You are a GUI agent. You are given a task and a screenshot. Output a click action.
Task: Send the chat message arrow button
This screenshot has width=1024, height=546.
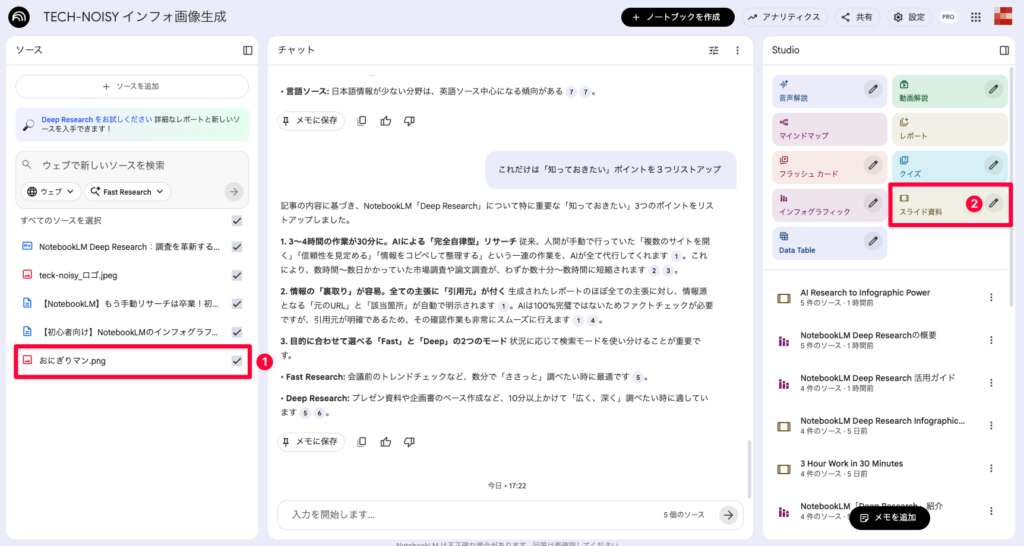click(x=728, y=515)
